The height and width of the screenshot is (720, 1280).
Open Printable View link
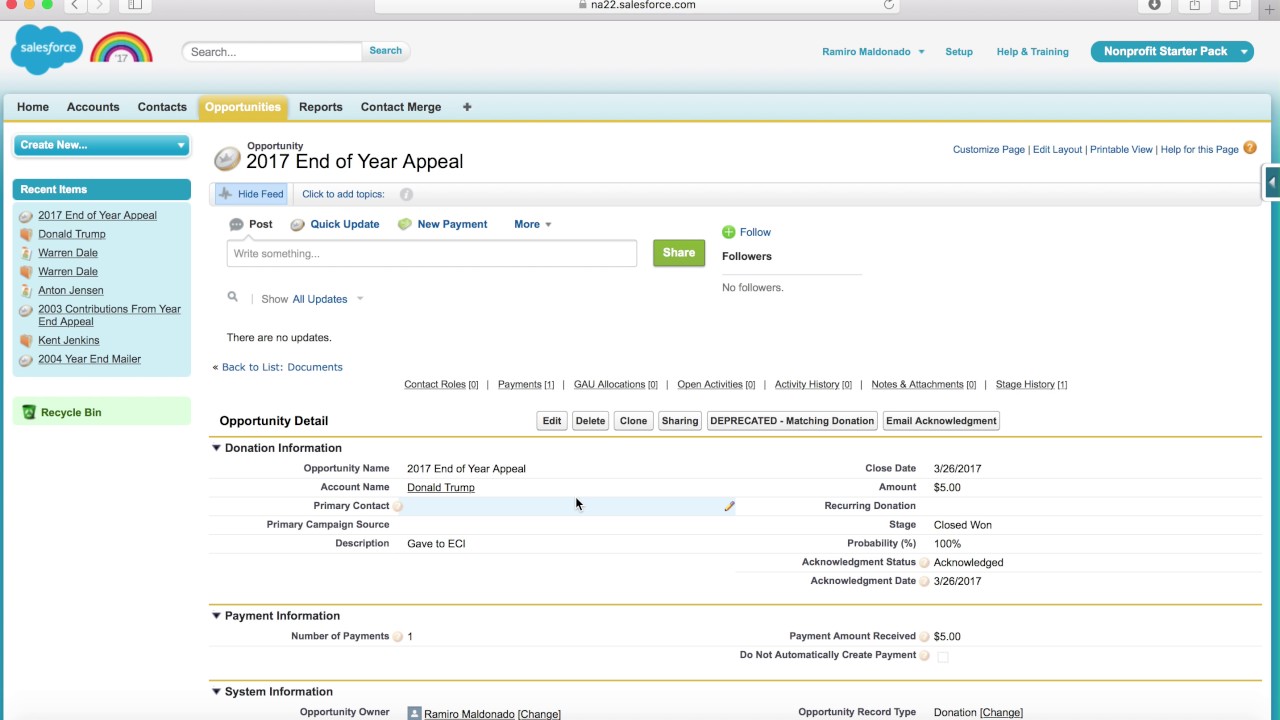tap(1121, 150)
